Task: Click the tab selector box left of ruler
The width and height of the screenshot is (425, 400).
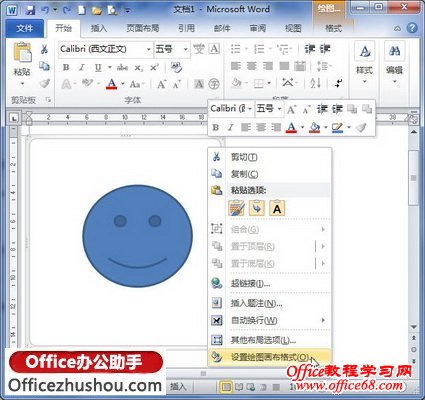Action: click(14, 118)
